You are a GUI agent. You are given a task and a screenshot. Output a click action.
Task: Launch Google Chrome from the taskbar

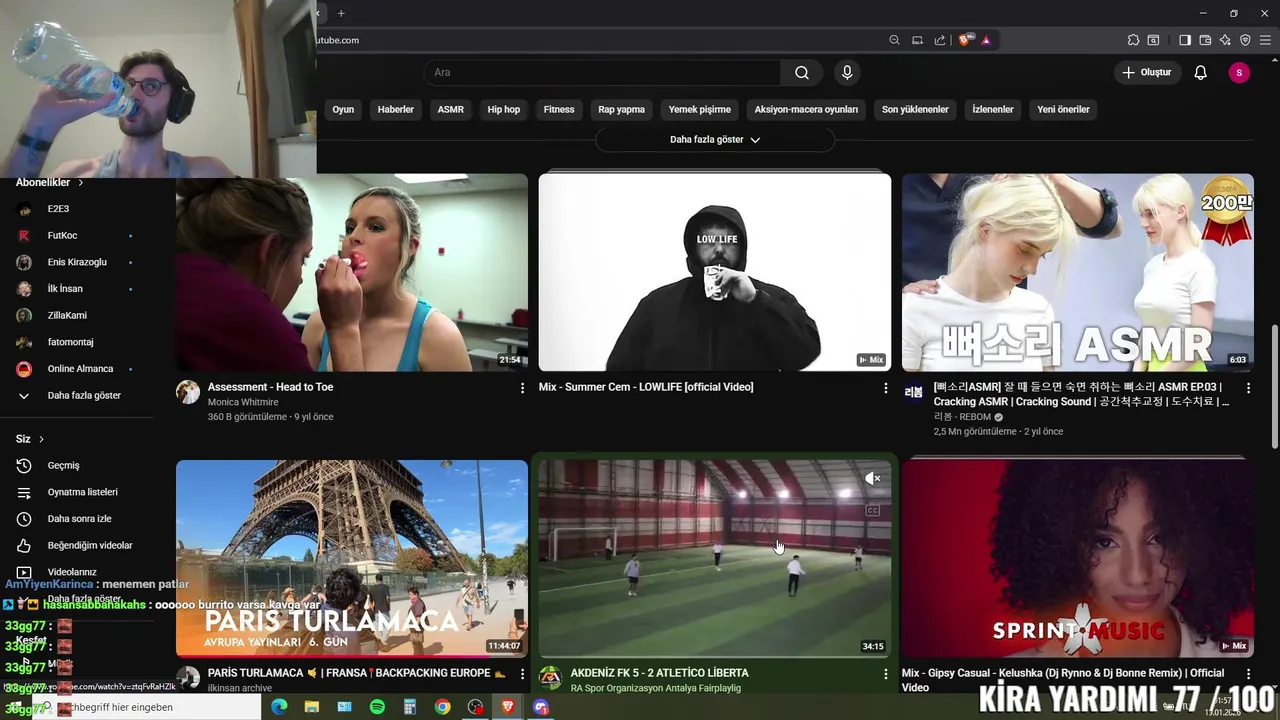(442, 707)
